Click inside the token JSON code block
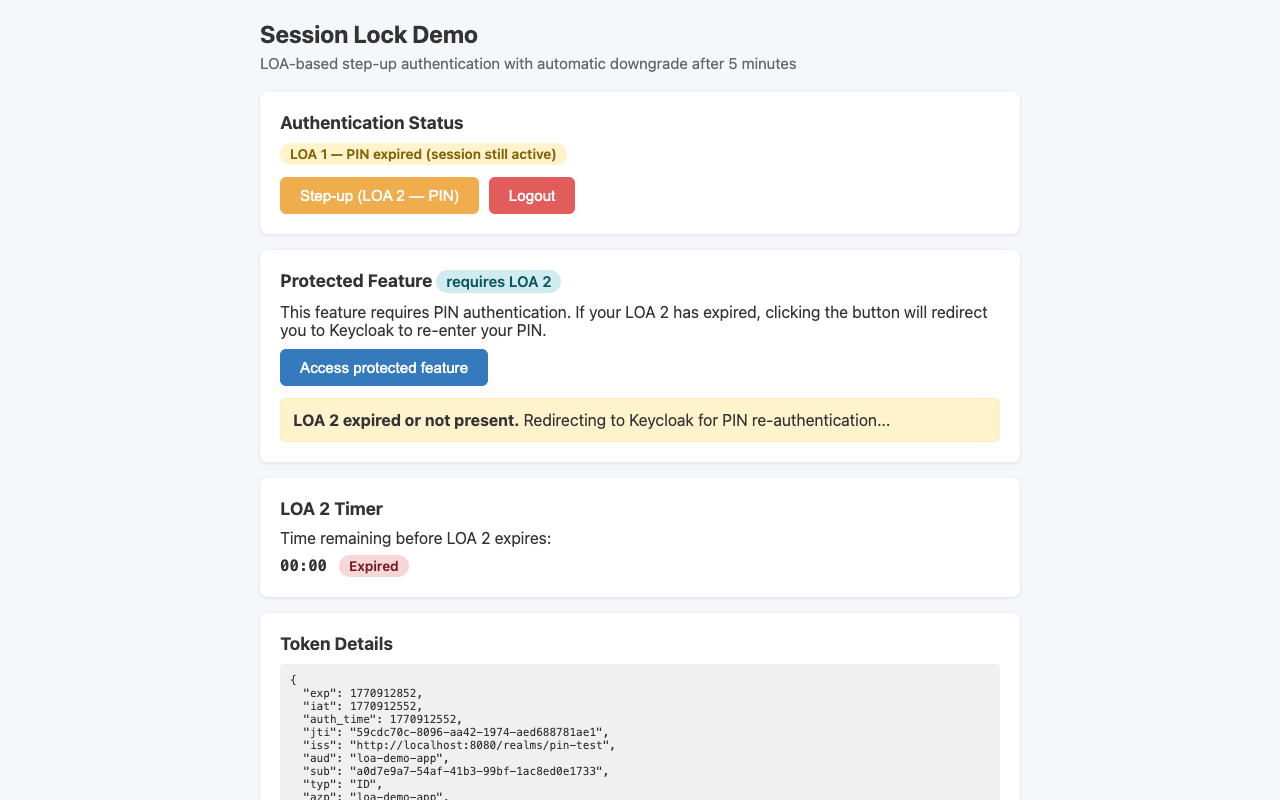 [x=639, y=730]
